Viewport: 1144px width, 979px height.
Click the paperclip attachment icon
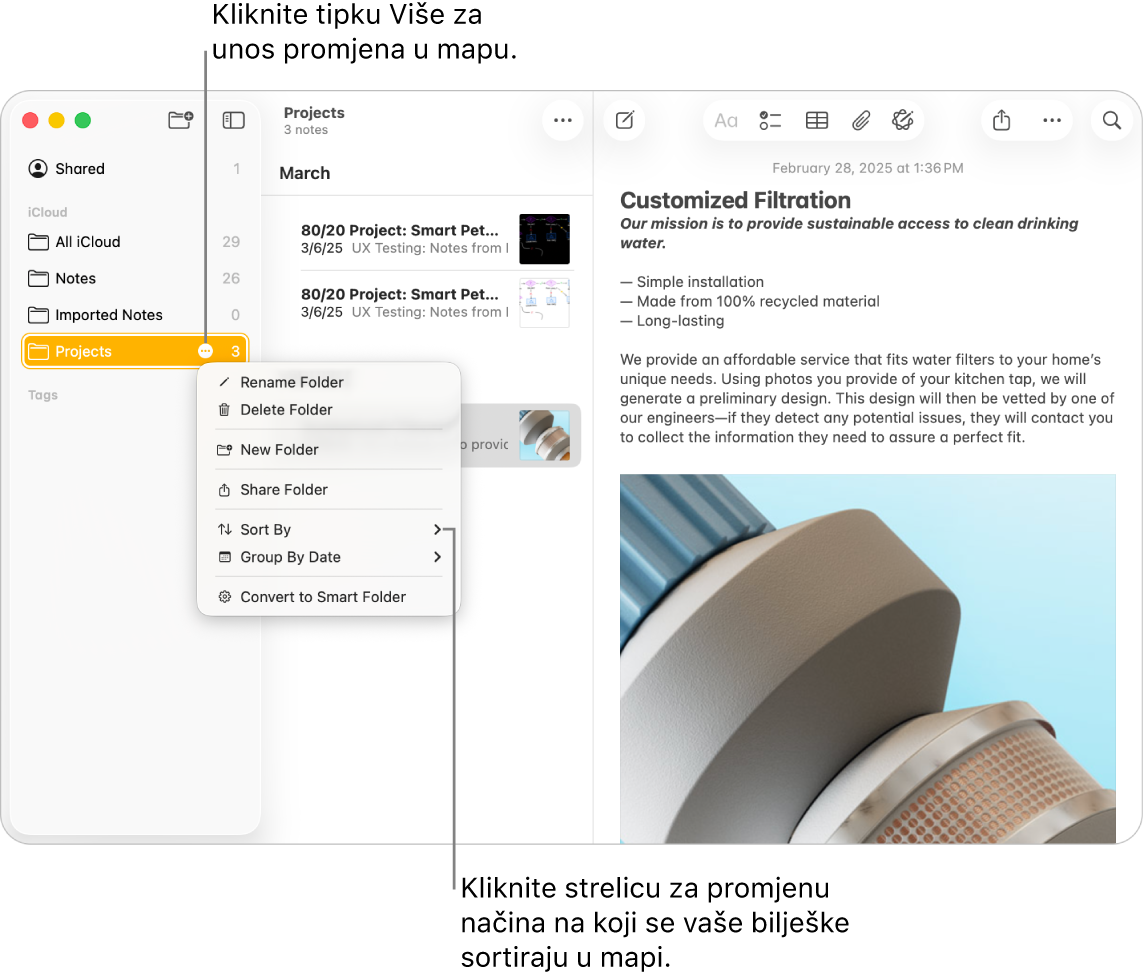click(861, 120)
